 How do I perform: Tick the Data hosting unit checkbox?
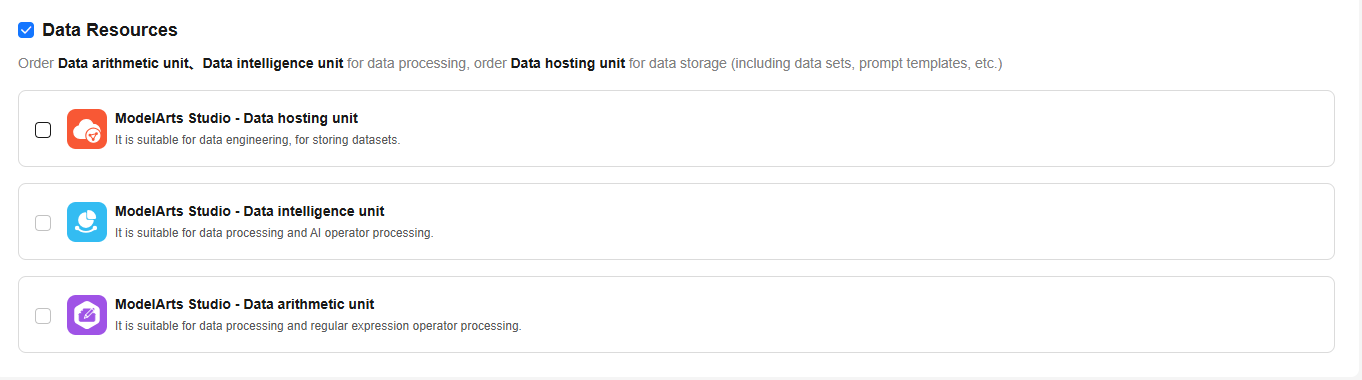[x=43, y=130]
